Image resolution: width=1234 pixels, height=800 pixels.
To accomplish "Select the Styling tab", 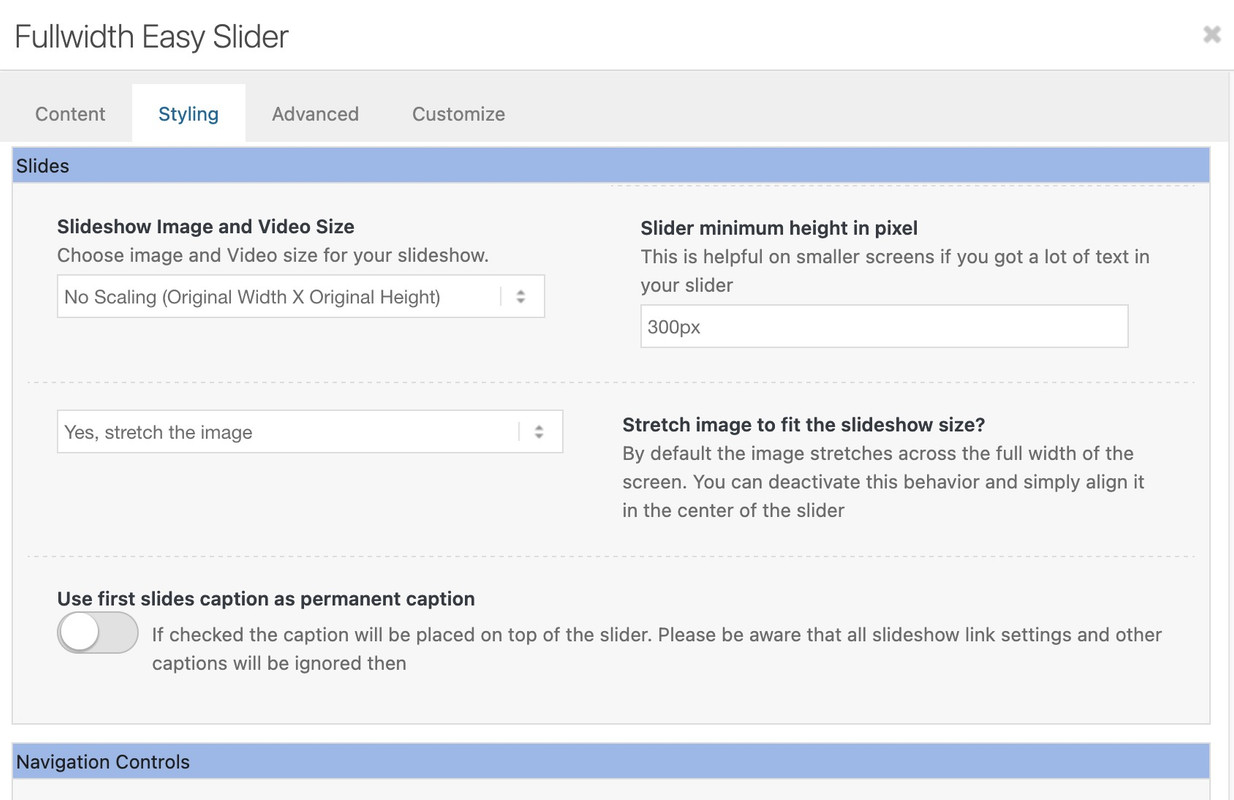I will point(188,114).
